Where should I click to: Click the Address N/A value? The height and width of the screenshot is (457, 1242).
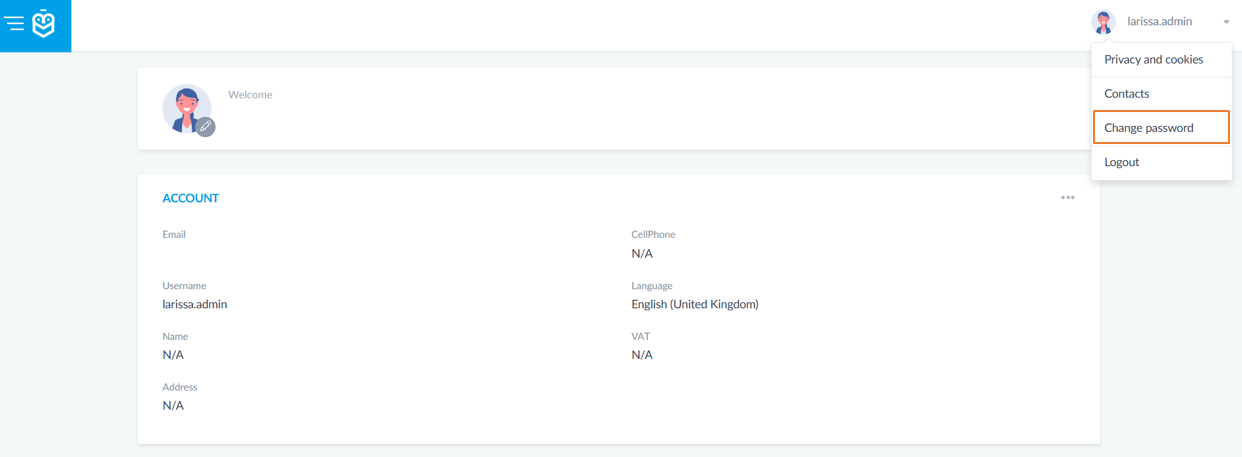[x=173, y=405]
